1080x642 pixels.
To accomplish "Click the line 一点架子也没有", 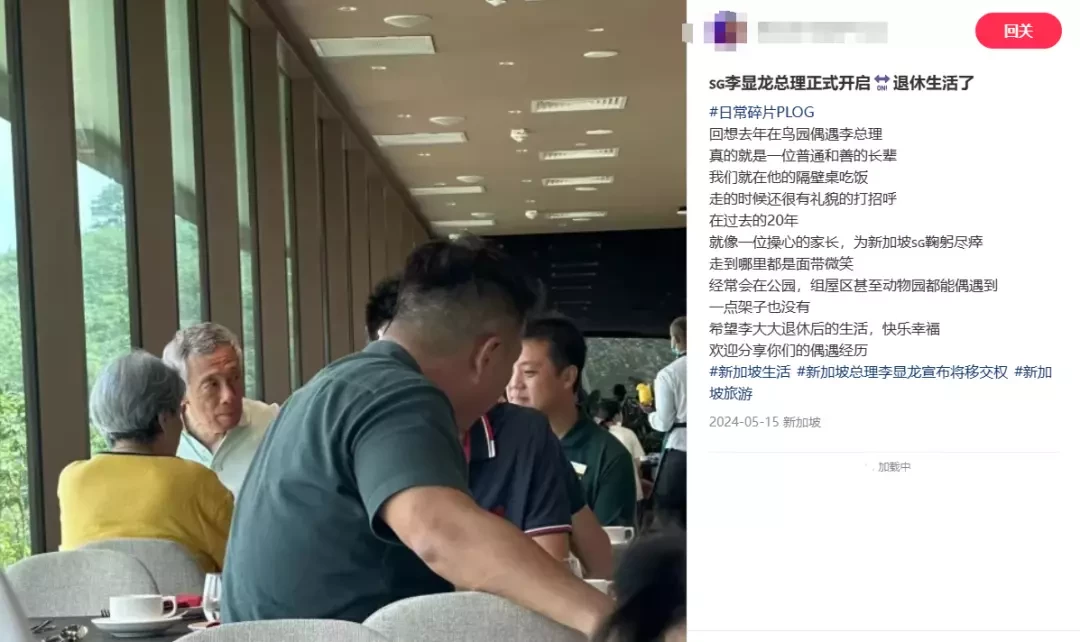I will [x=759, y=307].
